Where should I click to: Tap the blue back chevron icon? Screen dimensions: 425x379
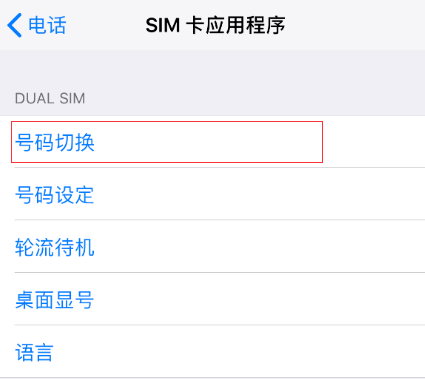point(15,25)
